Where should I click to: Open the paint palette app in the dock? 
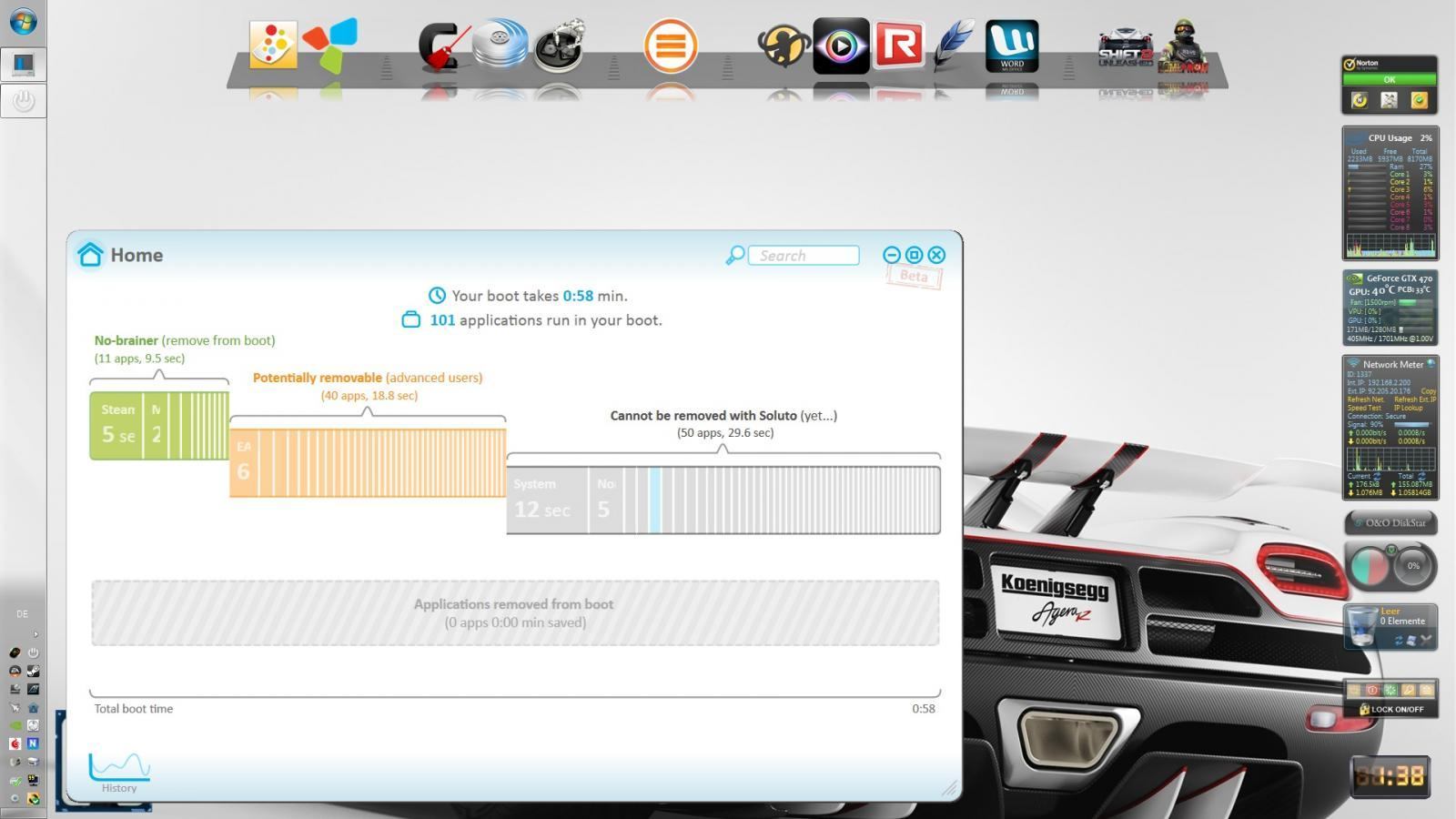272,45
